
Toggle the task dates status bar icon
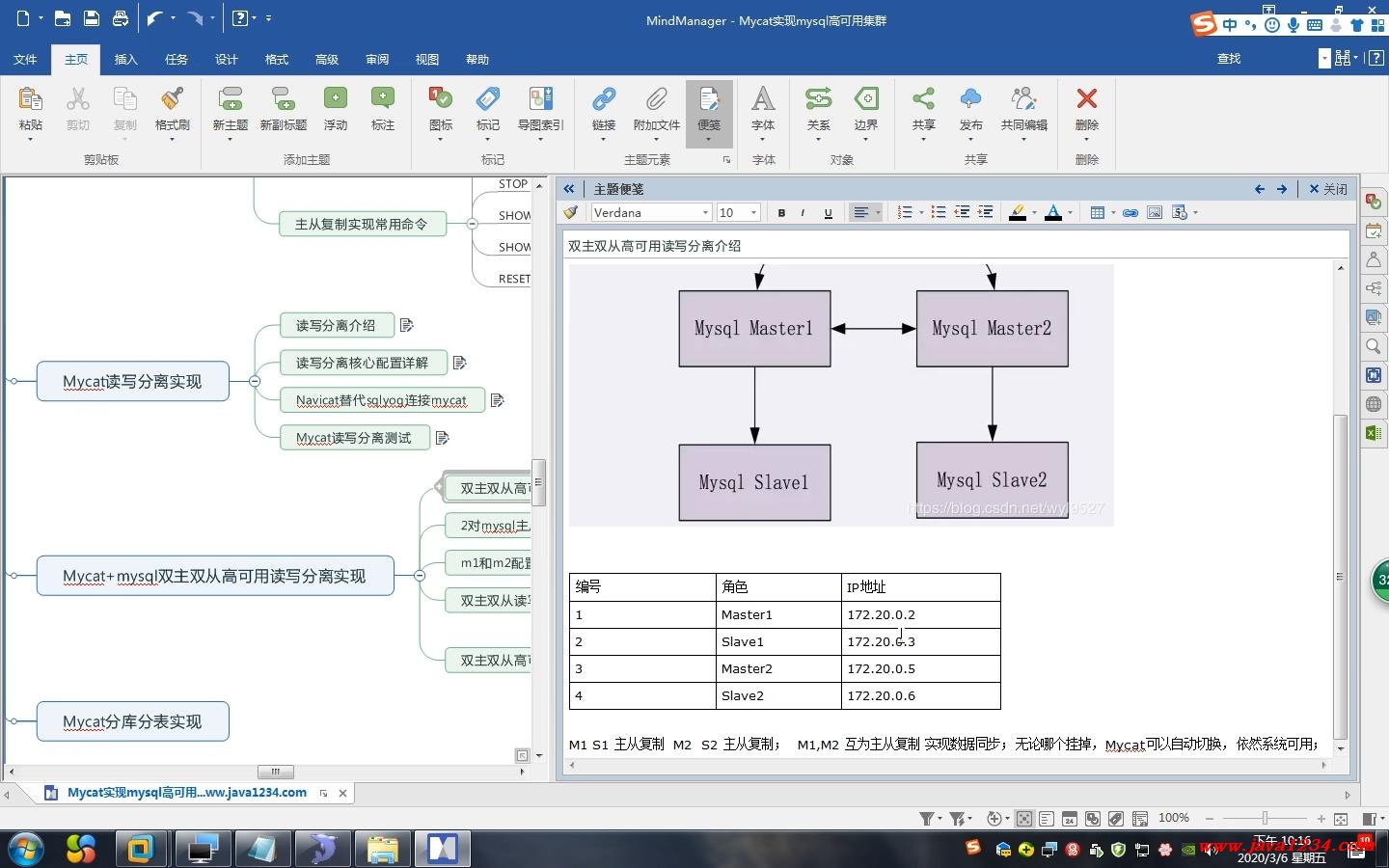[x=1070, y=819]
